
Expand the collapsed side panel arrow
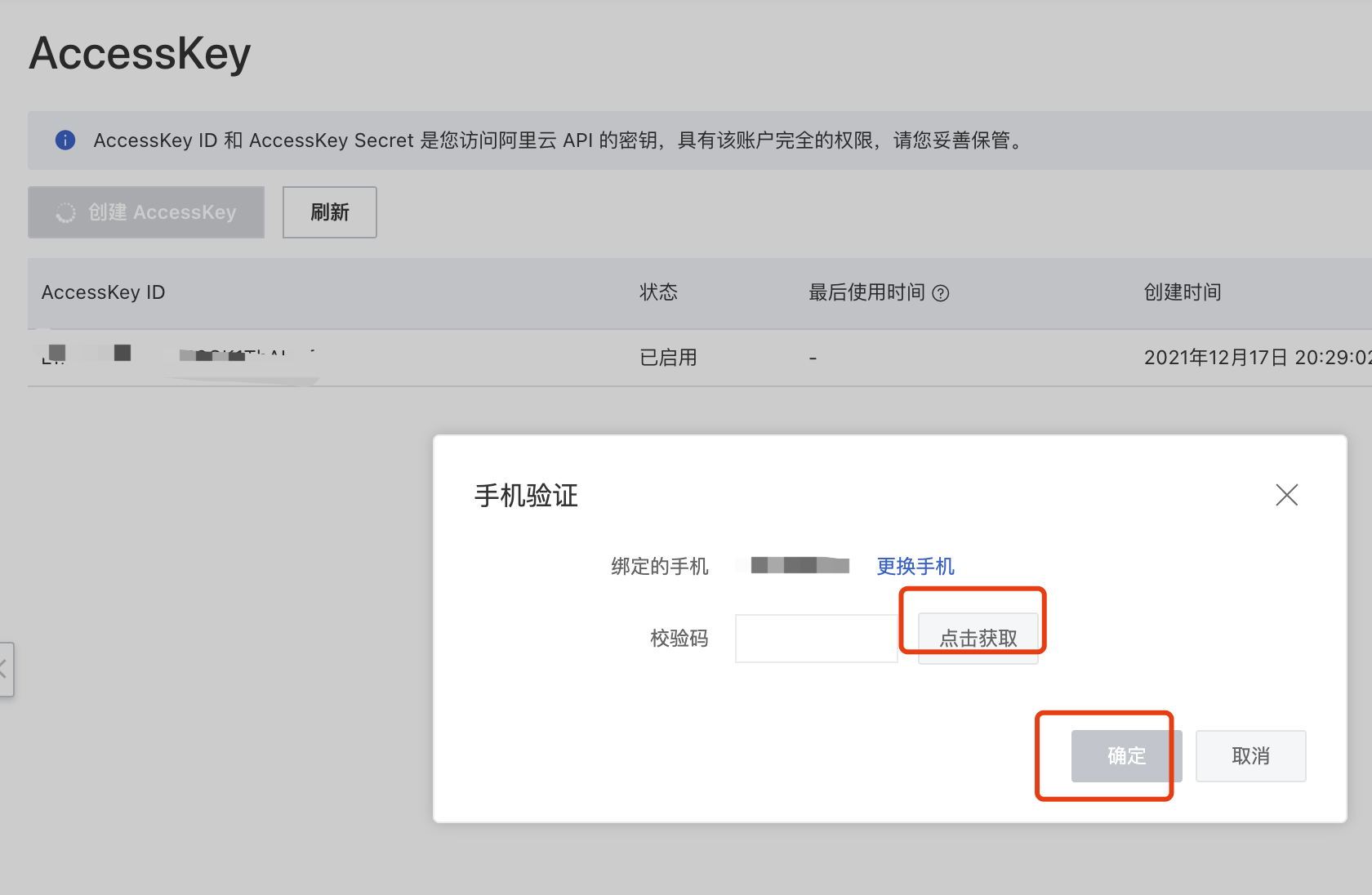click(x=5, y=670)
